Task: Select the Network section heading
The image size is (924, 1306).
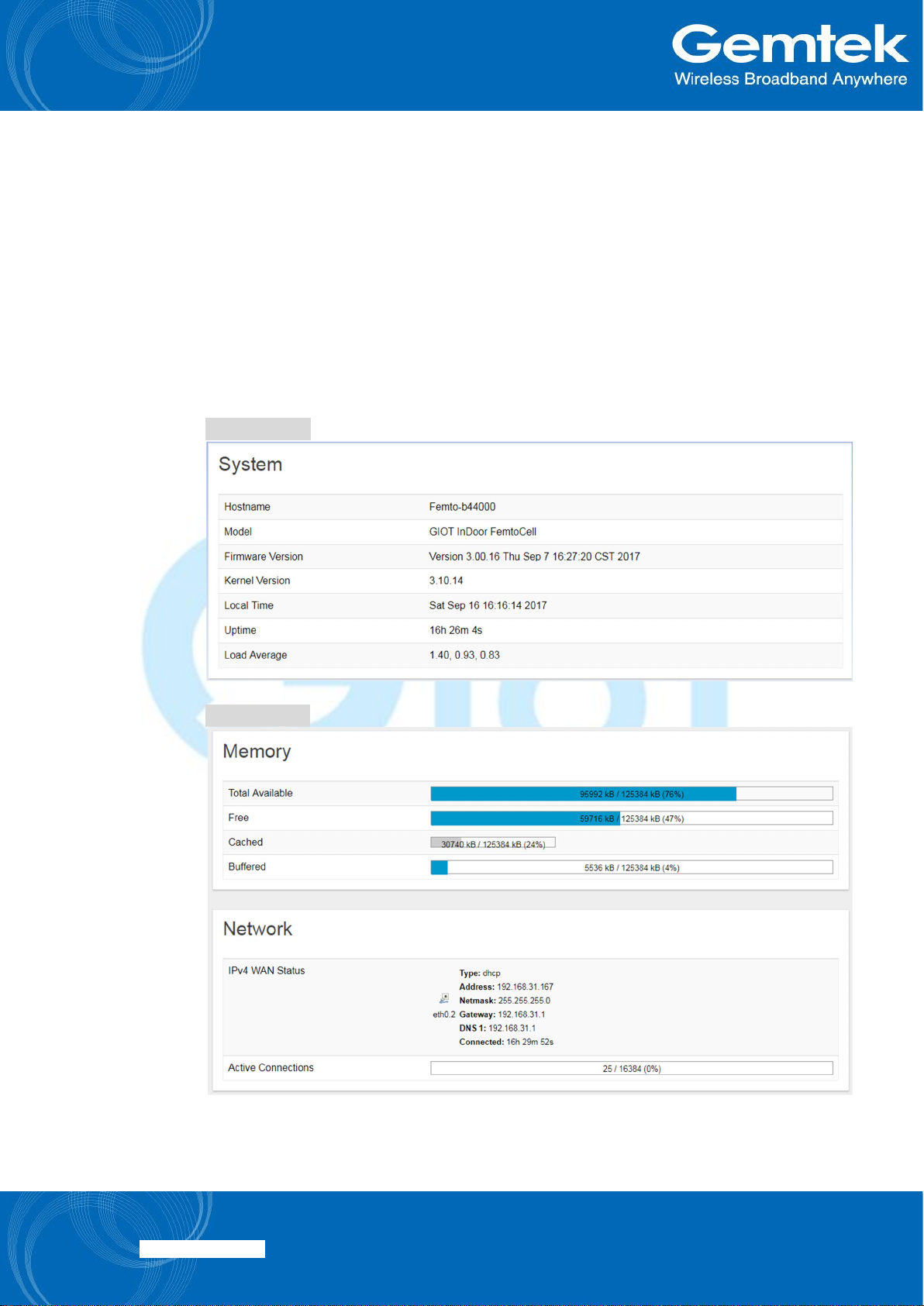Action: pyautogui.click(x=257, y=929)
